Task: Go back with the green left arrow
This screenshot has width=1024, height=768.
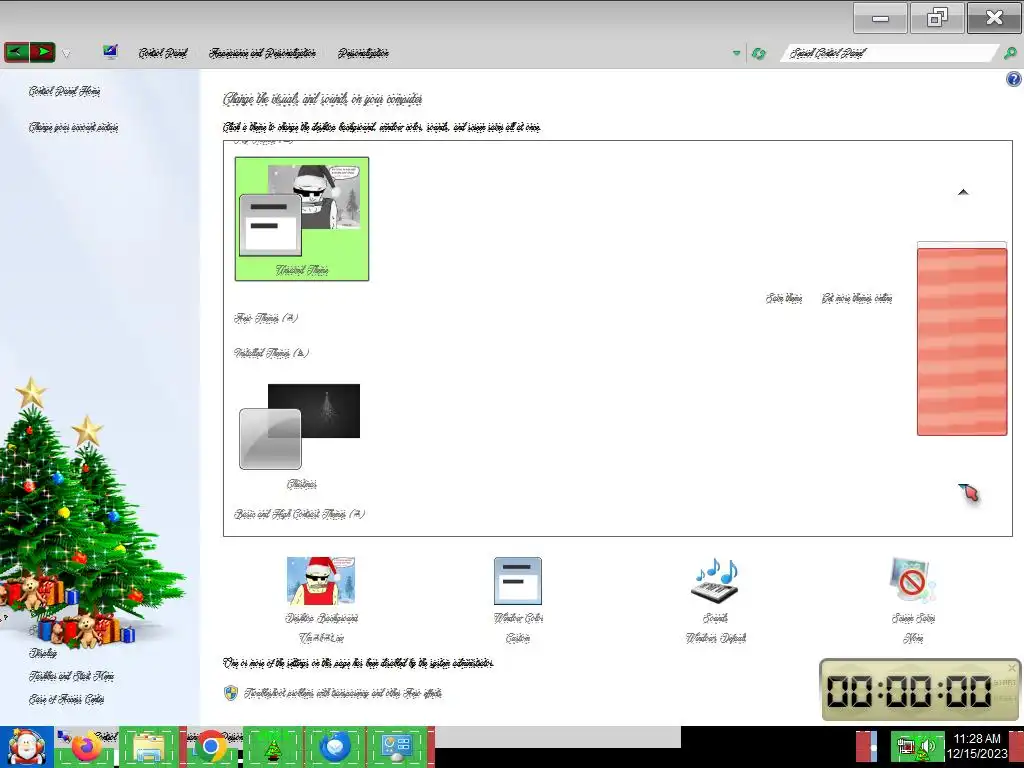Action: [x=16, y=52]
